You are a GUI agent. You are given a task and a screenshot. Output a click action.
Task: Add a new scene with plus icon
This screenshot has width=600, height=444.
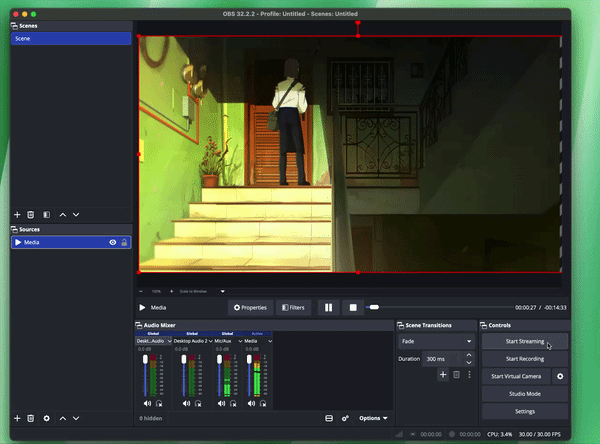point(17,215)
